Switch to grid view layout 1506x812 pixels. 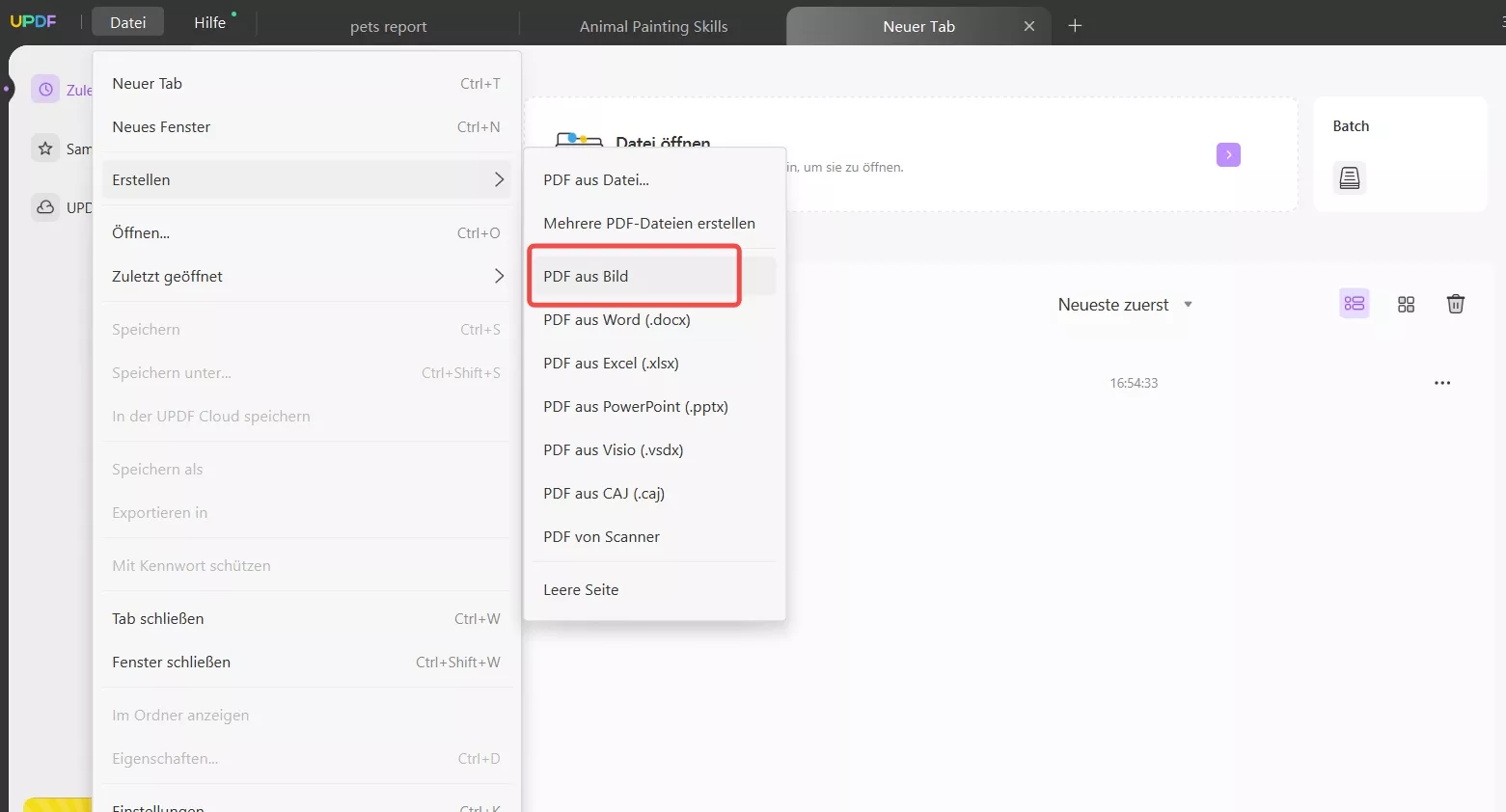[x=1406, y=304]
